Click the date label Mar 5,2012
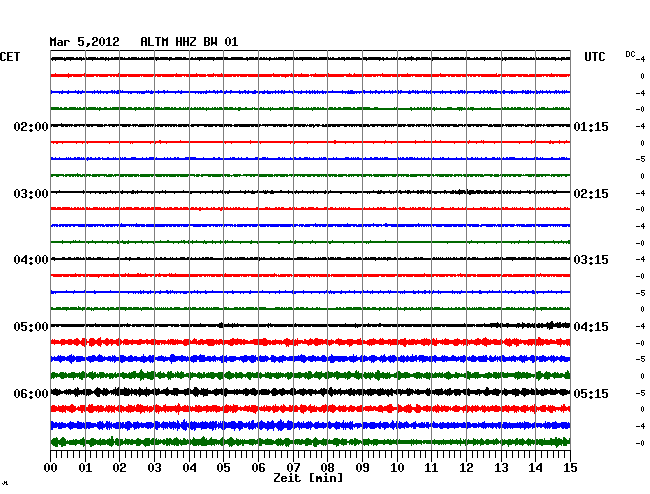650x494 pixels. point(85,42)
